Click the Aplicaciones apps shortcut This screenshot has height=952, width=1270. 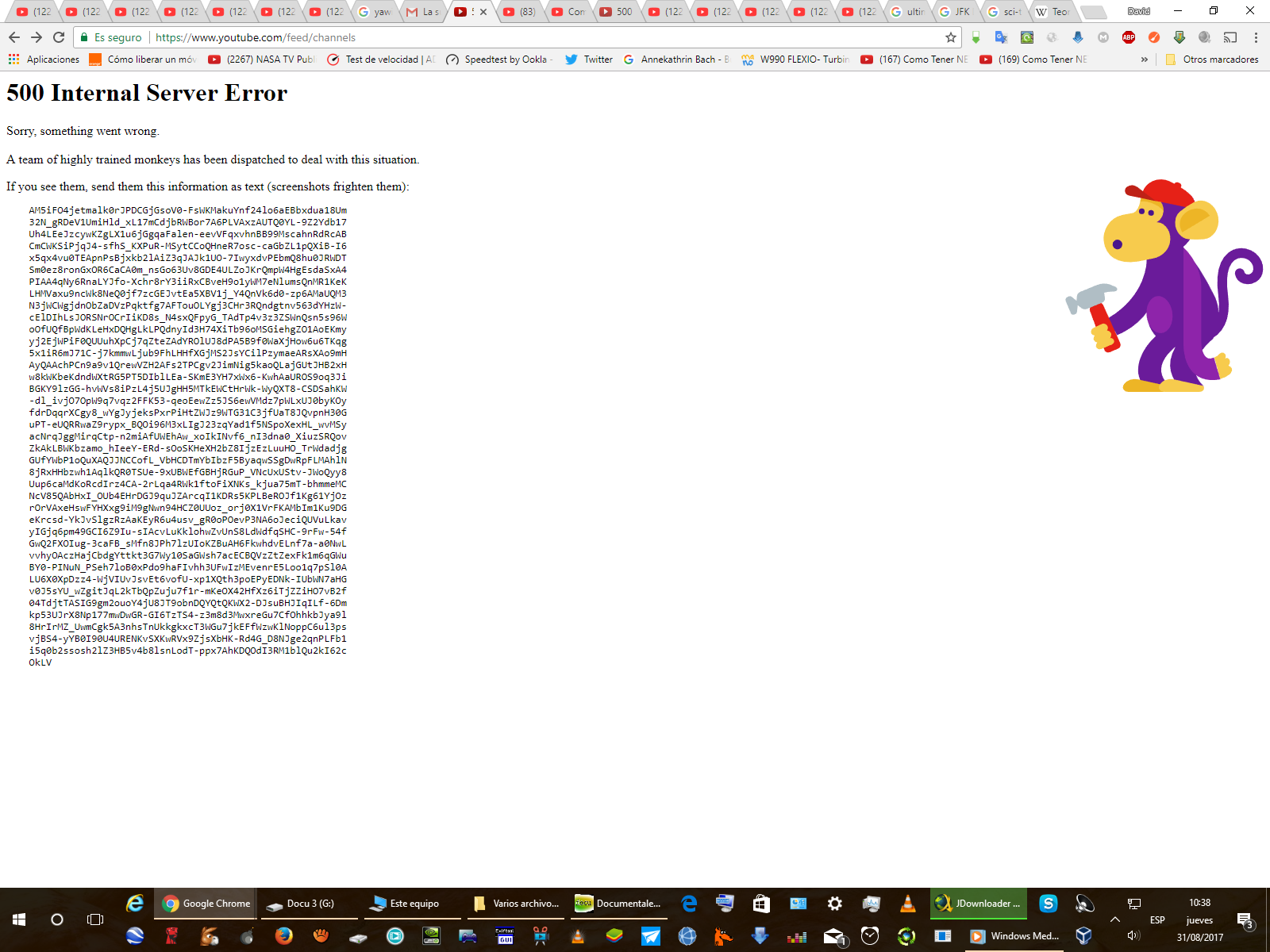point(44,59)
